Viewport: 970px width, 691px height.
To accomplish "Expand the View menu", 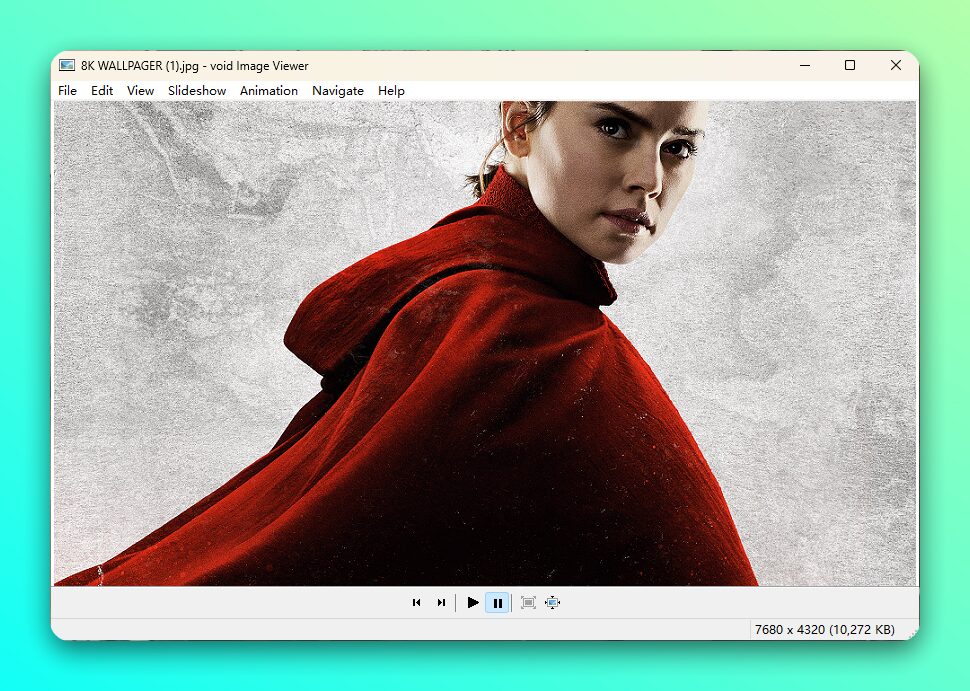I will (x=140, y=90).
